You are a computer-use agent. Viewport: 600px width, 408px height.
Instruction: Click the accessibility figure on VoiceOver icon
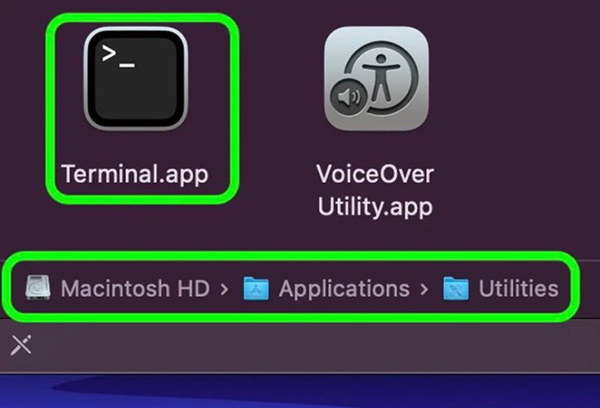(x=380, y=78)
